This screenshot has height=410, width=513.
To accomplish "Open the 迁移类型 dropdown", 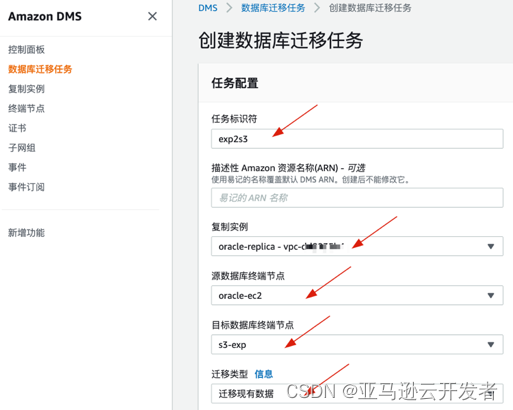I will 357,393.
